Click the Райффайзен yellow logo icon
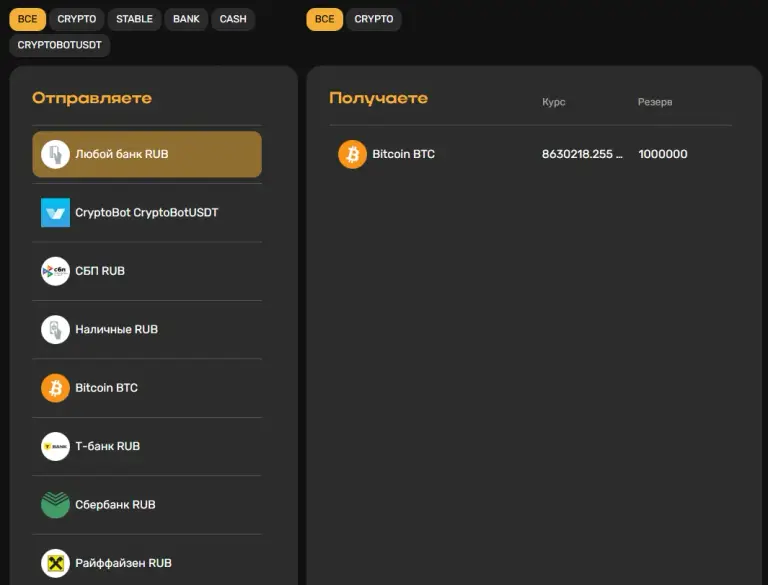768x585 pixels. point(55,563)
